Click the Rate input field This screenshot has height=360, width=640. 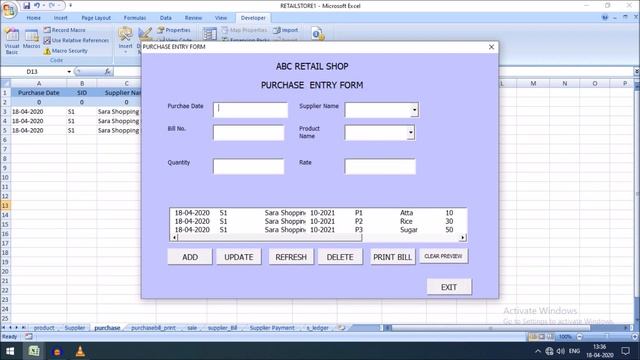380,167
